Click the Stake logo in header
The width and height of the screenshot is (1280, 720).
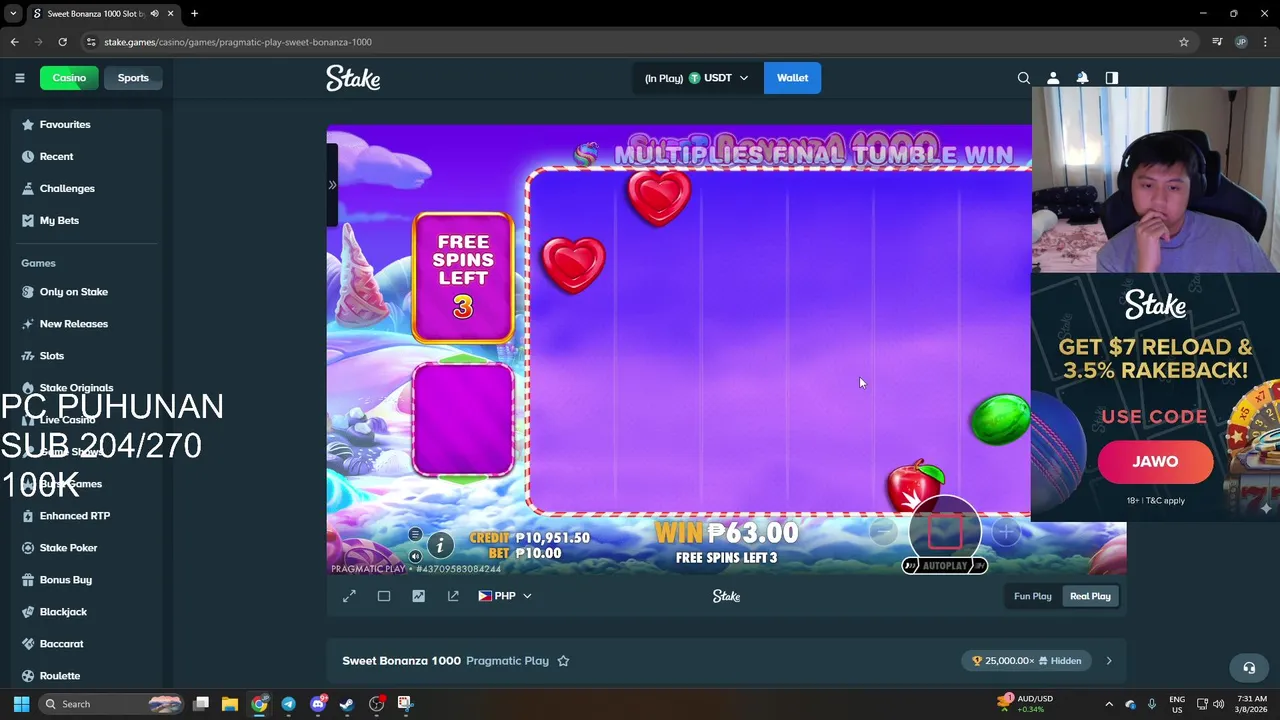353,78
